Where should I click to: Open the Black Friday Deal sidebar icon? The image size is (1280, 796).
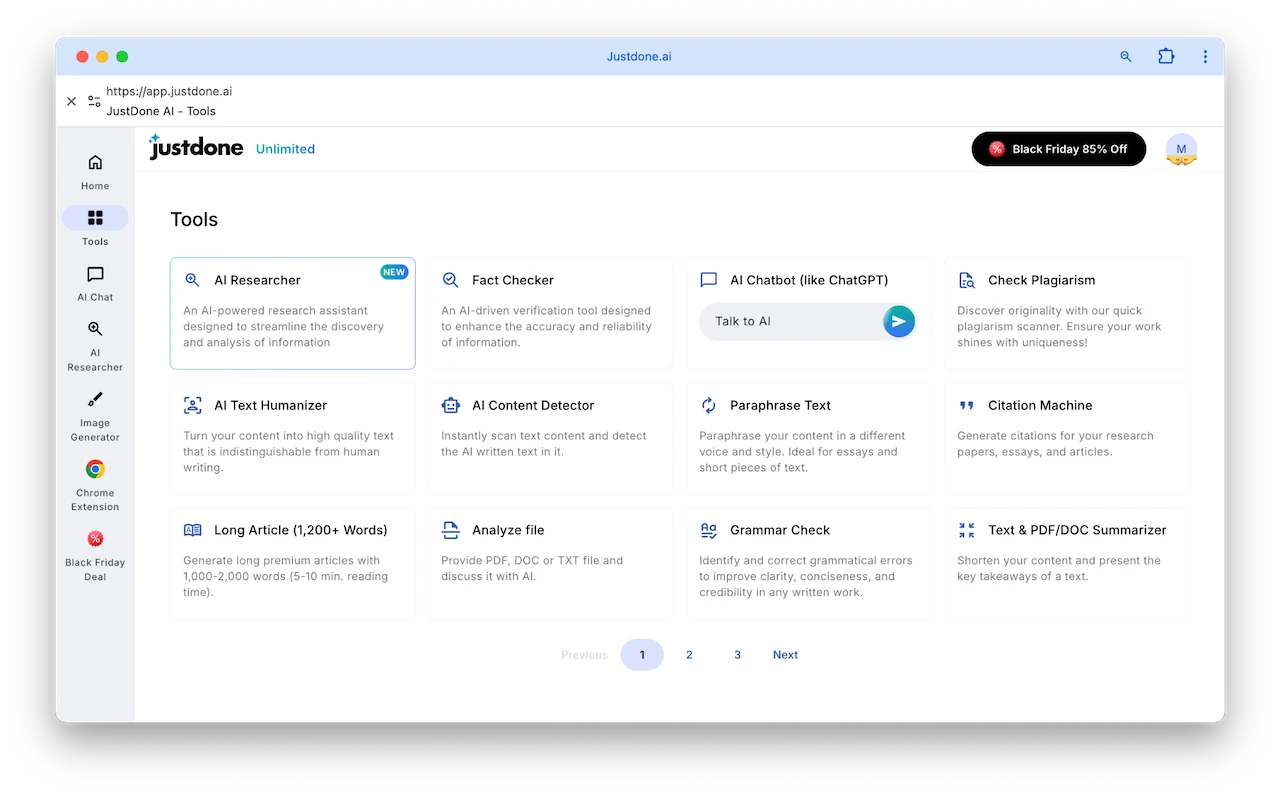(95, 539)
